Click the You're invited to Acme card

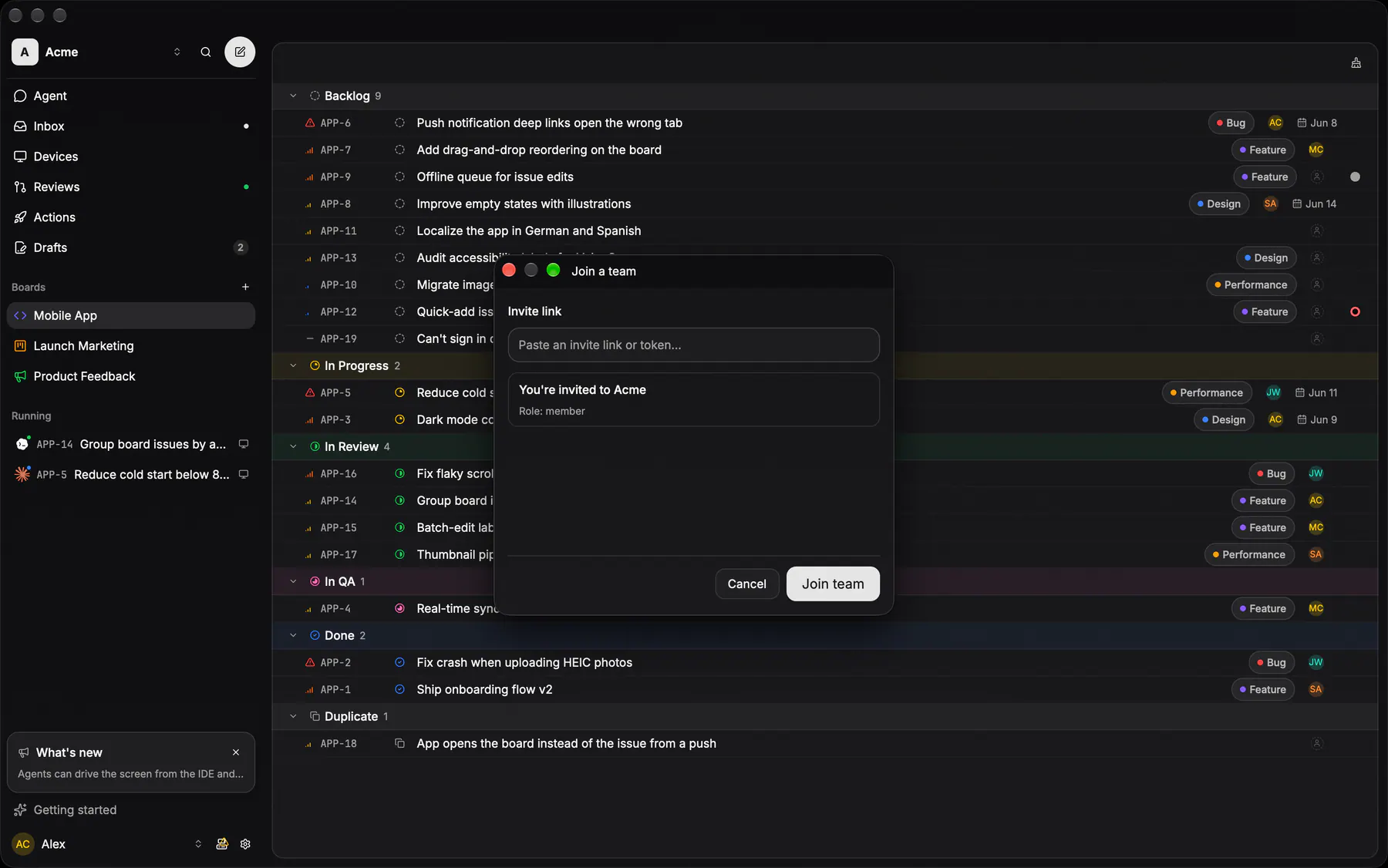693,400
